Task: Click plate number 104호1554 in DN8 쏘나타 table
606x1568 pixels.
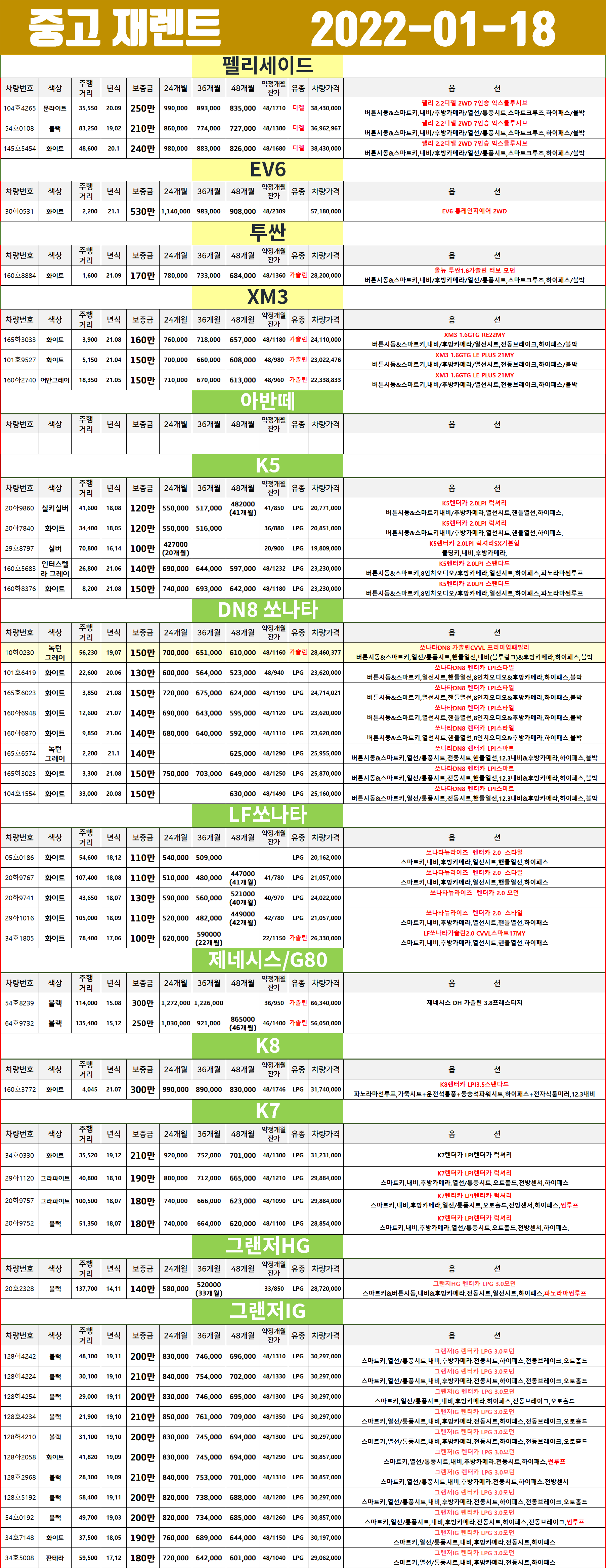Action: (19, 794)
